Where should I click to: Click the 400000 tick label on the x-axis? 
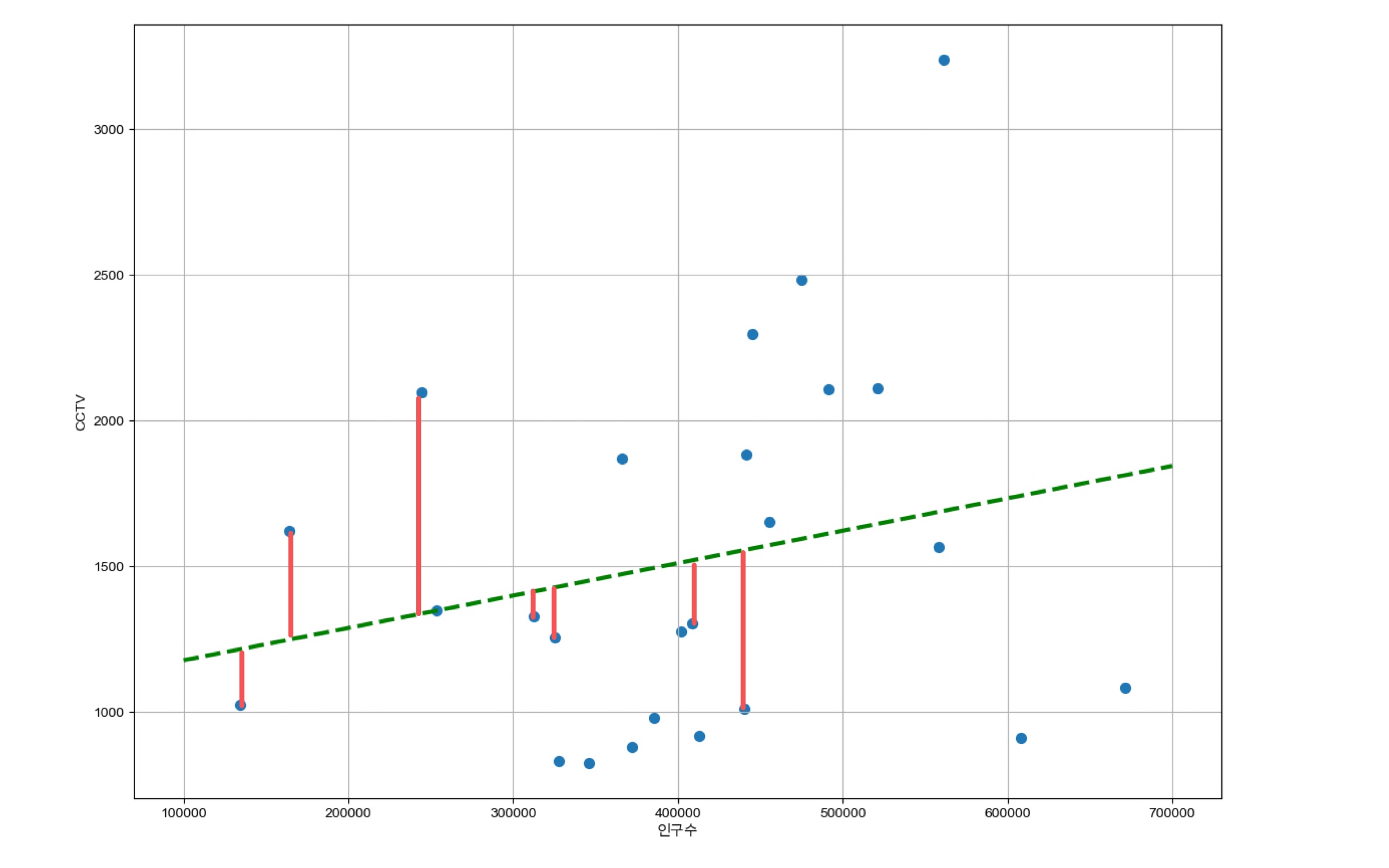coord(678,813)
